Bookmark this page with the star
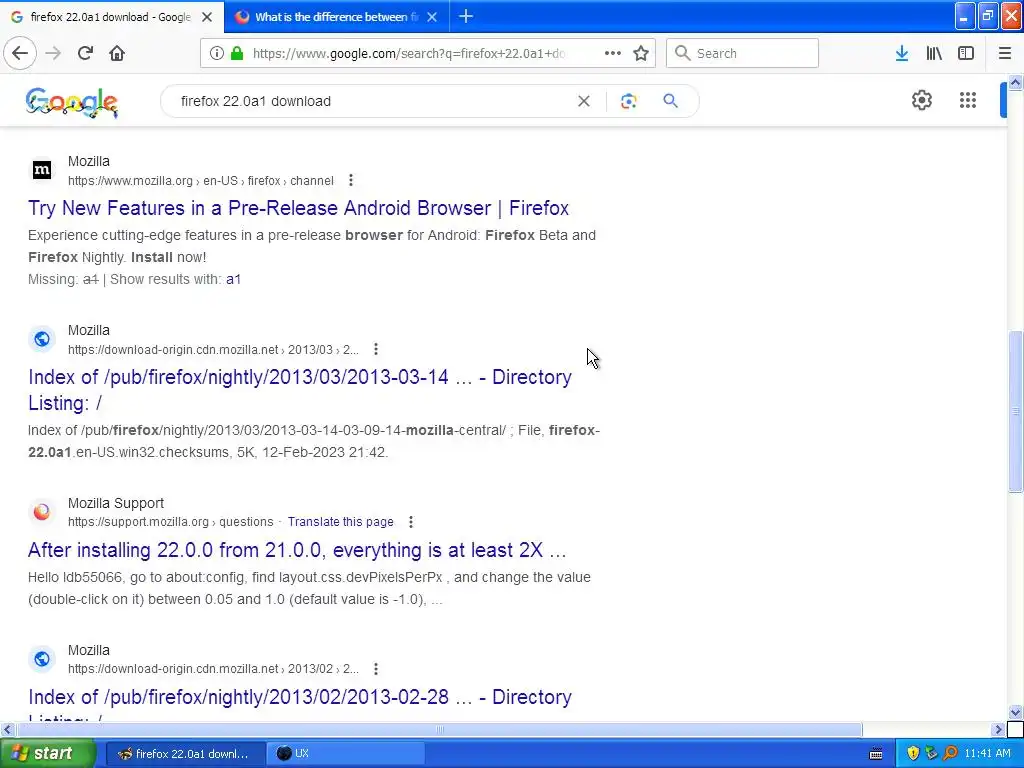The width and height of the screenshot is (1024, 768). (641, 53)
